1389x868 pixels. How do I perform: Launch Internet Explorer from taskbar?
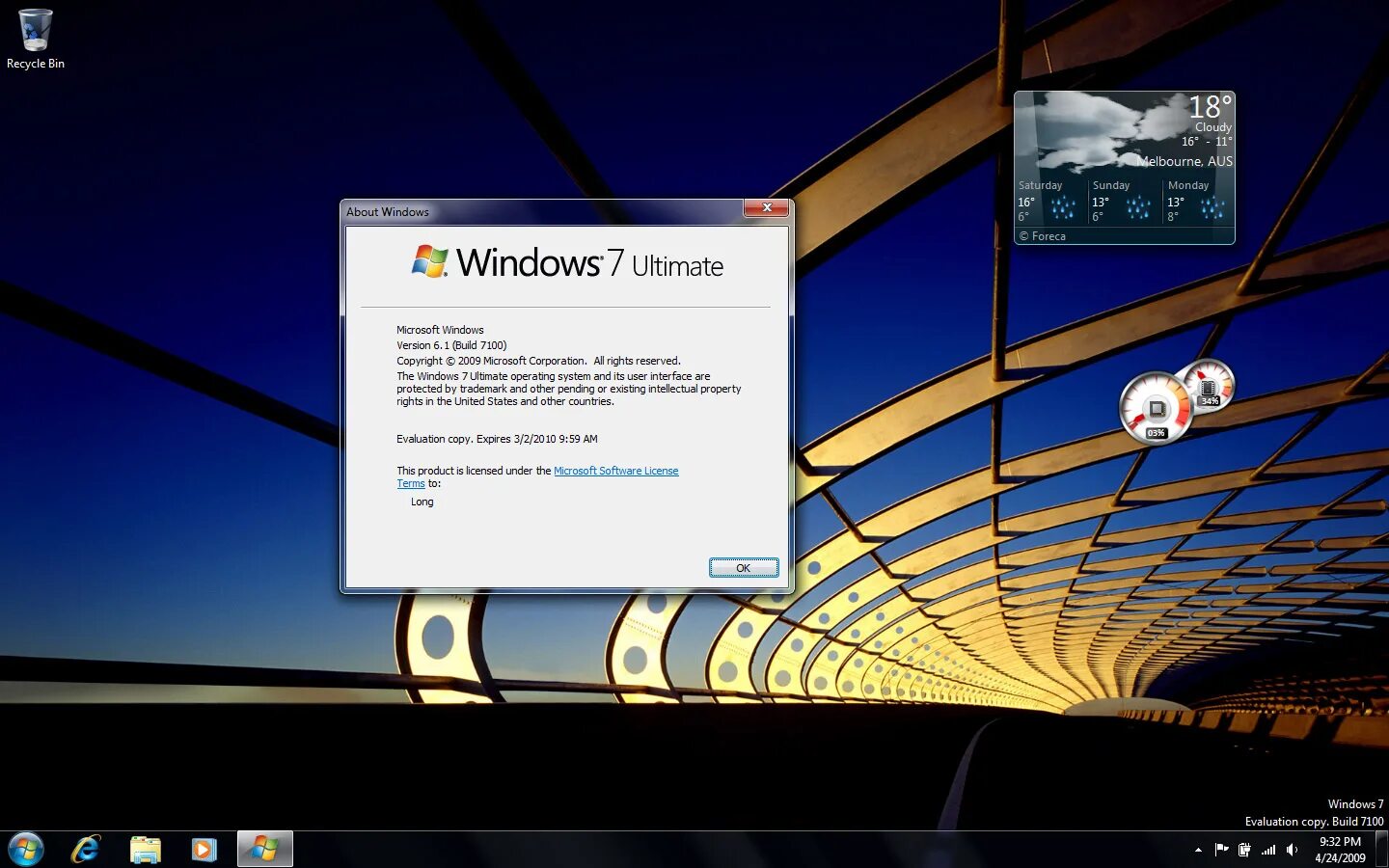click(86, 850)
